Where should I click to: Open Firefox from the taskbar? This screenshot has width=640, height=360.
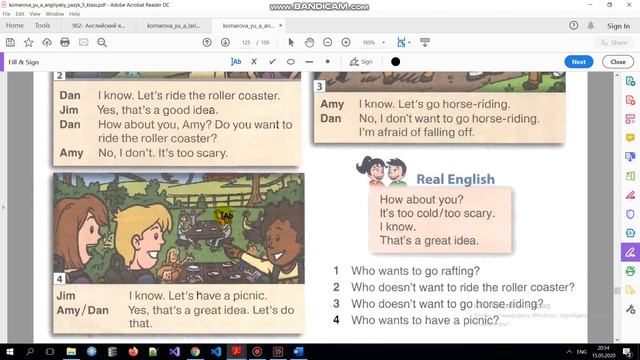click(x=133, y=352)
